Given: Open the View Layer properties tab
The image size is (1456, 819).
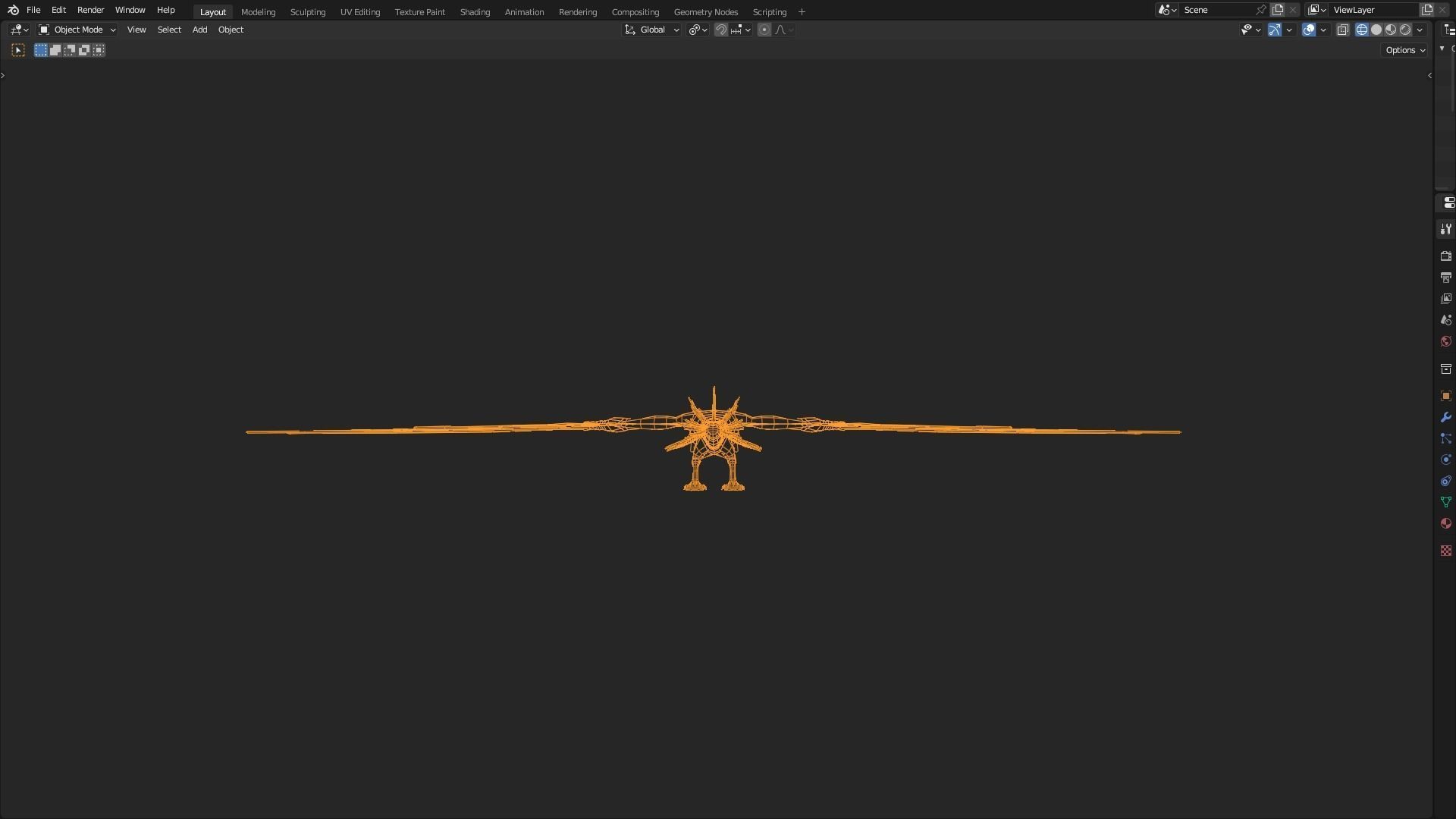Looking at the screenshot, I should tap(1445, 299).
